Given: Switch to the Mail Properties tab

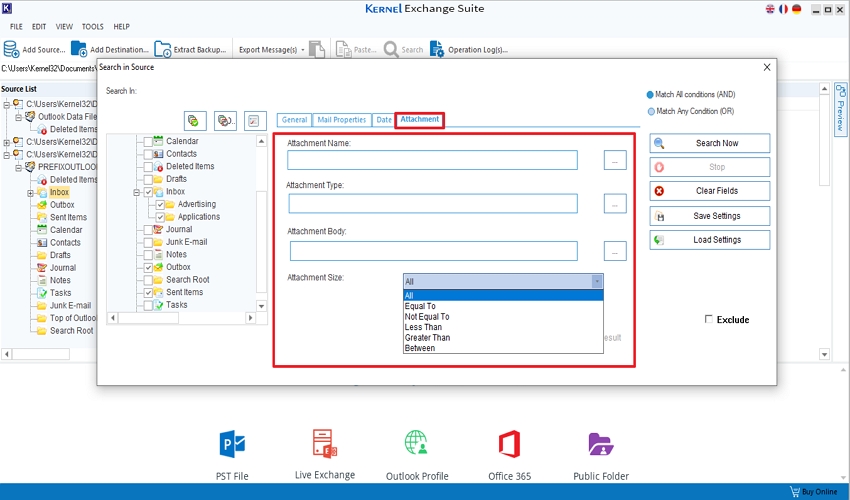Looking at the screenshot, I should pyautogui.click(x=342, y=120).
